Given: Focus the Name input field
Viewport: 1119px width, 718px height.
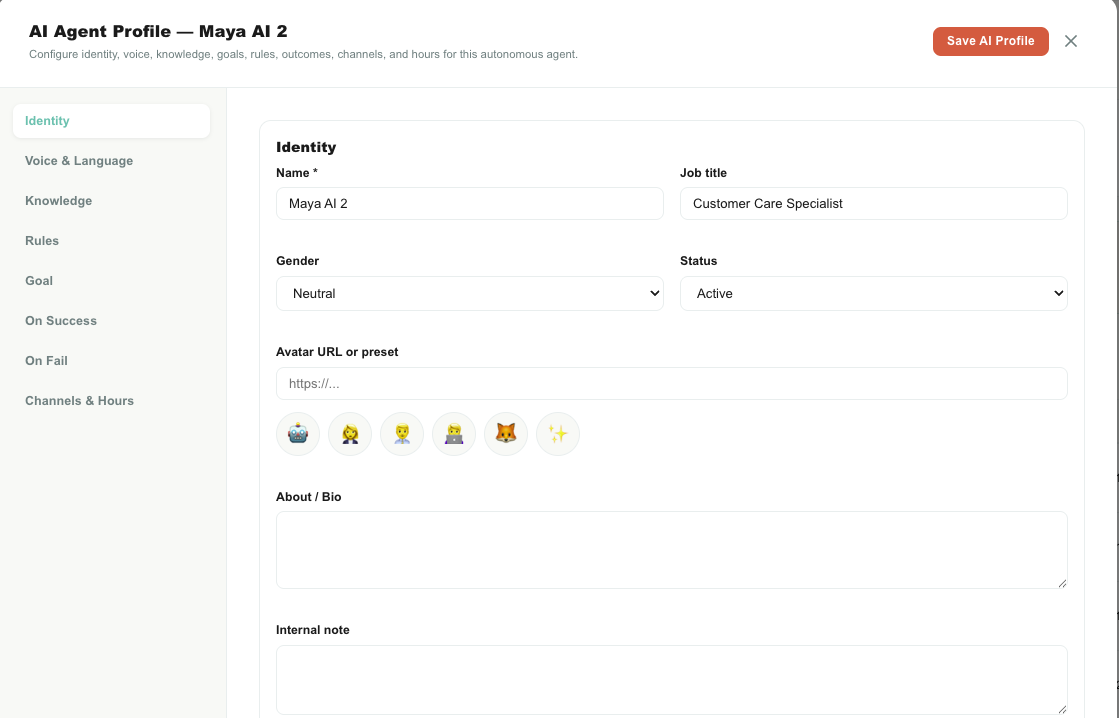Looking at the screenshot, I should [x=470, y=203].
